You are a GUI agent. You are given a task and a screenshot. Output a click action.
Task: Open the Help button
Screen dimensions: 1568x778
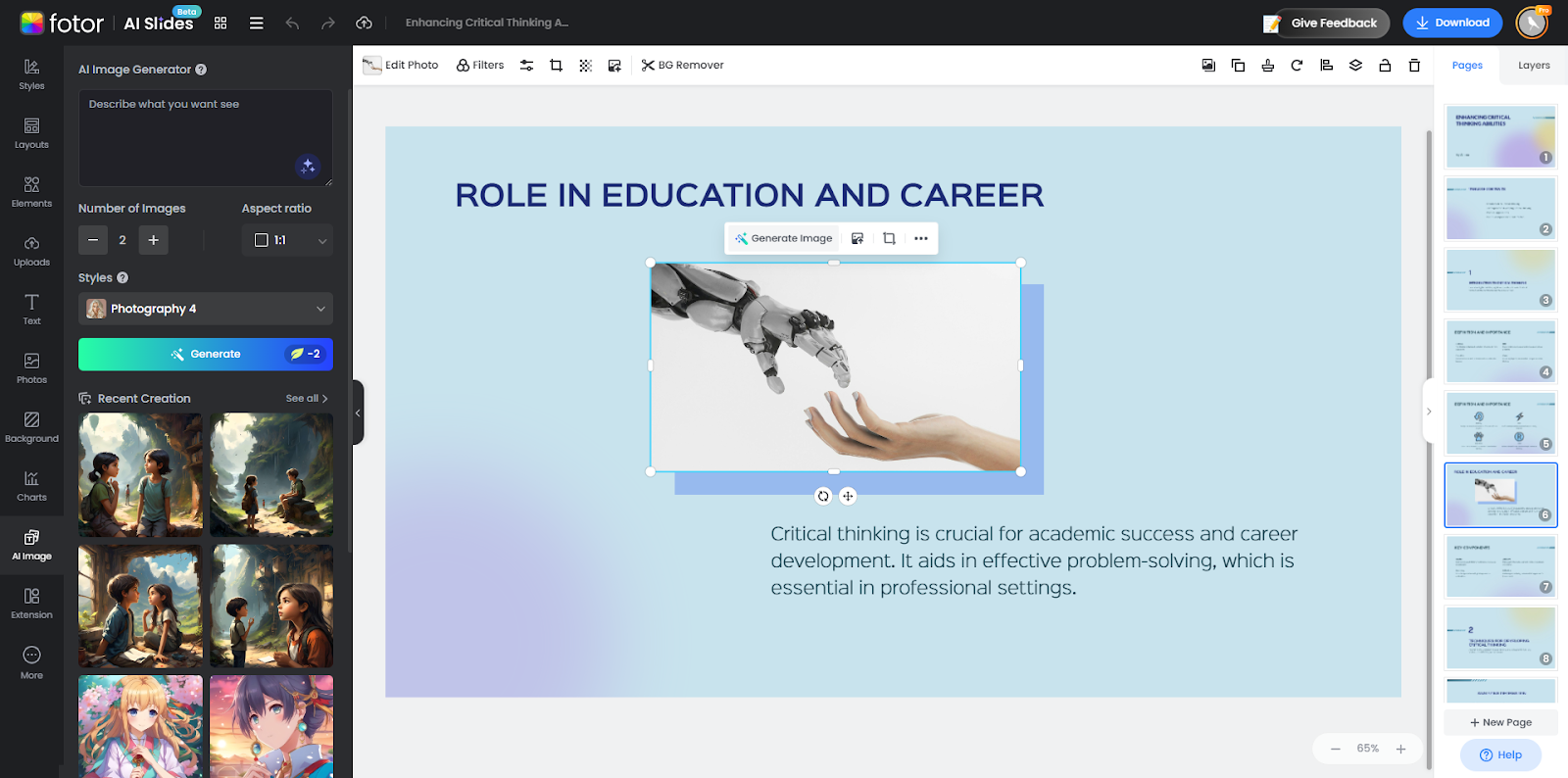coord(1500,755)
